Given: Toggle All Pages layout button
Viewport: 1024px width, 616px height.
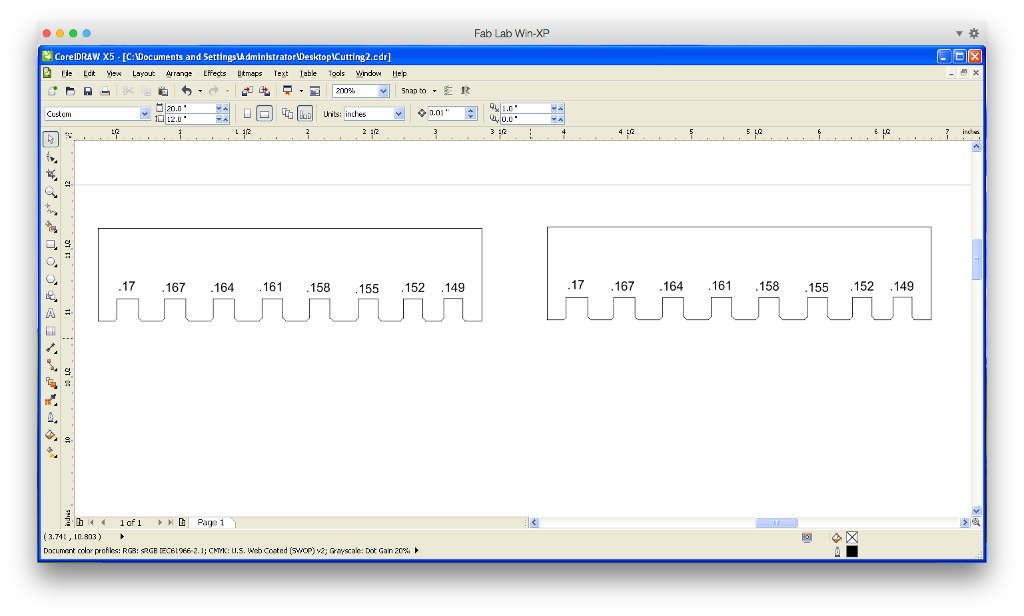Looking at the screenshot, I should coord(287,114).
